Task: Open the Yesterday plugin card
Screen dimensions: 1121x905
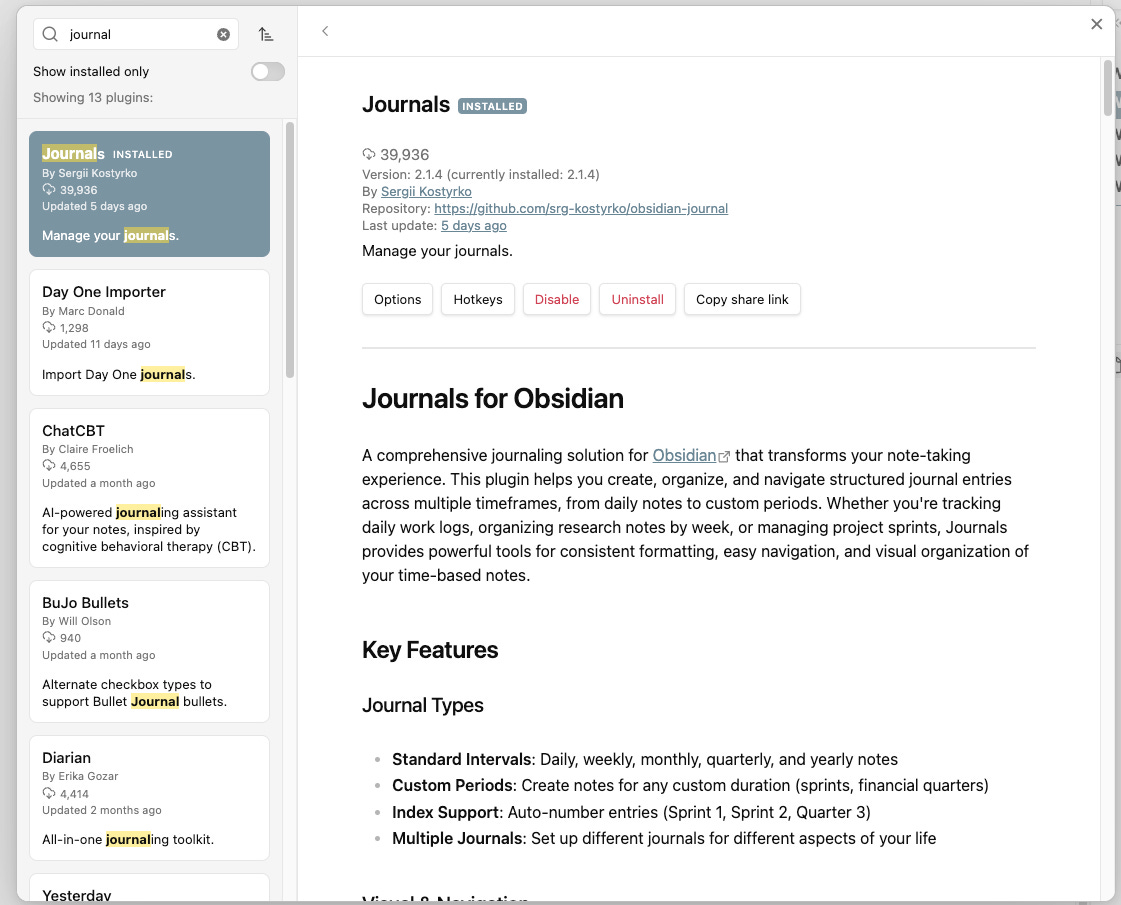Action: point(149,889)
